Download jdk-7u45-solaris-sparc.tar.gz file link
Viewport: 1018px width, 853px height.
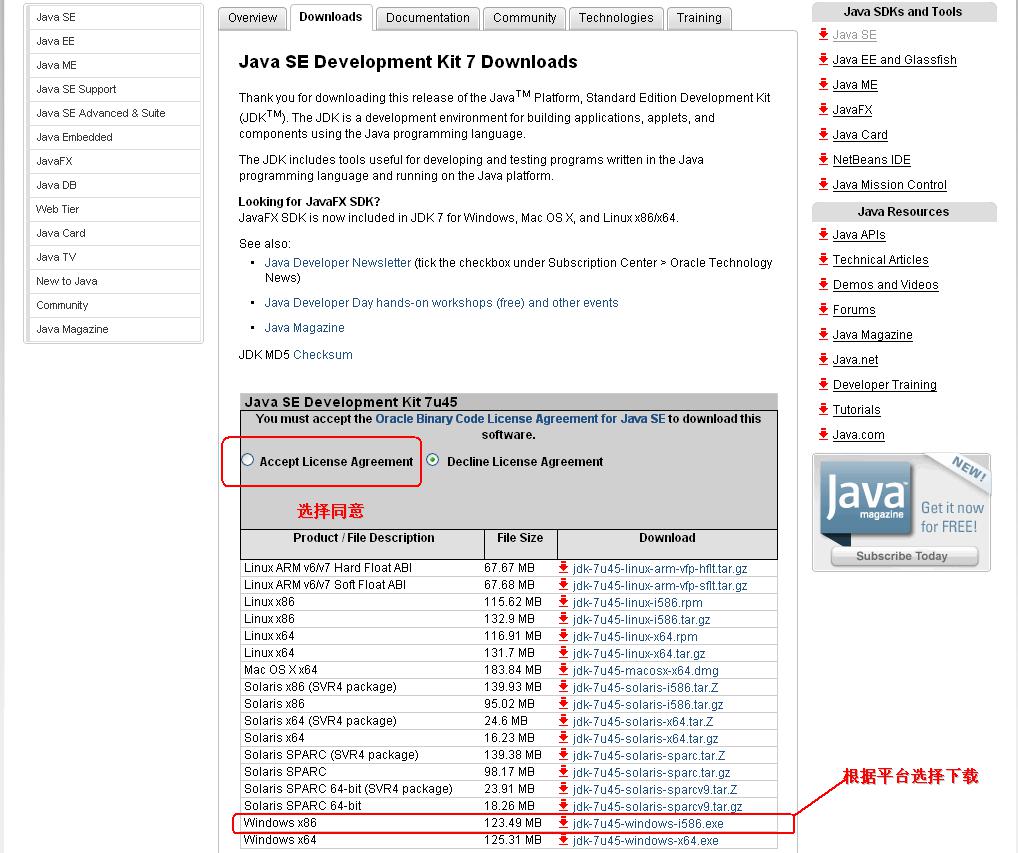pyautogui.click(x=651, y=773)
